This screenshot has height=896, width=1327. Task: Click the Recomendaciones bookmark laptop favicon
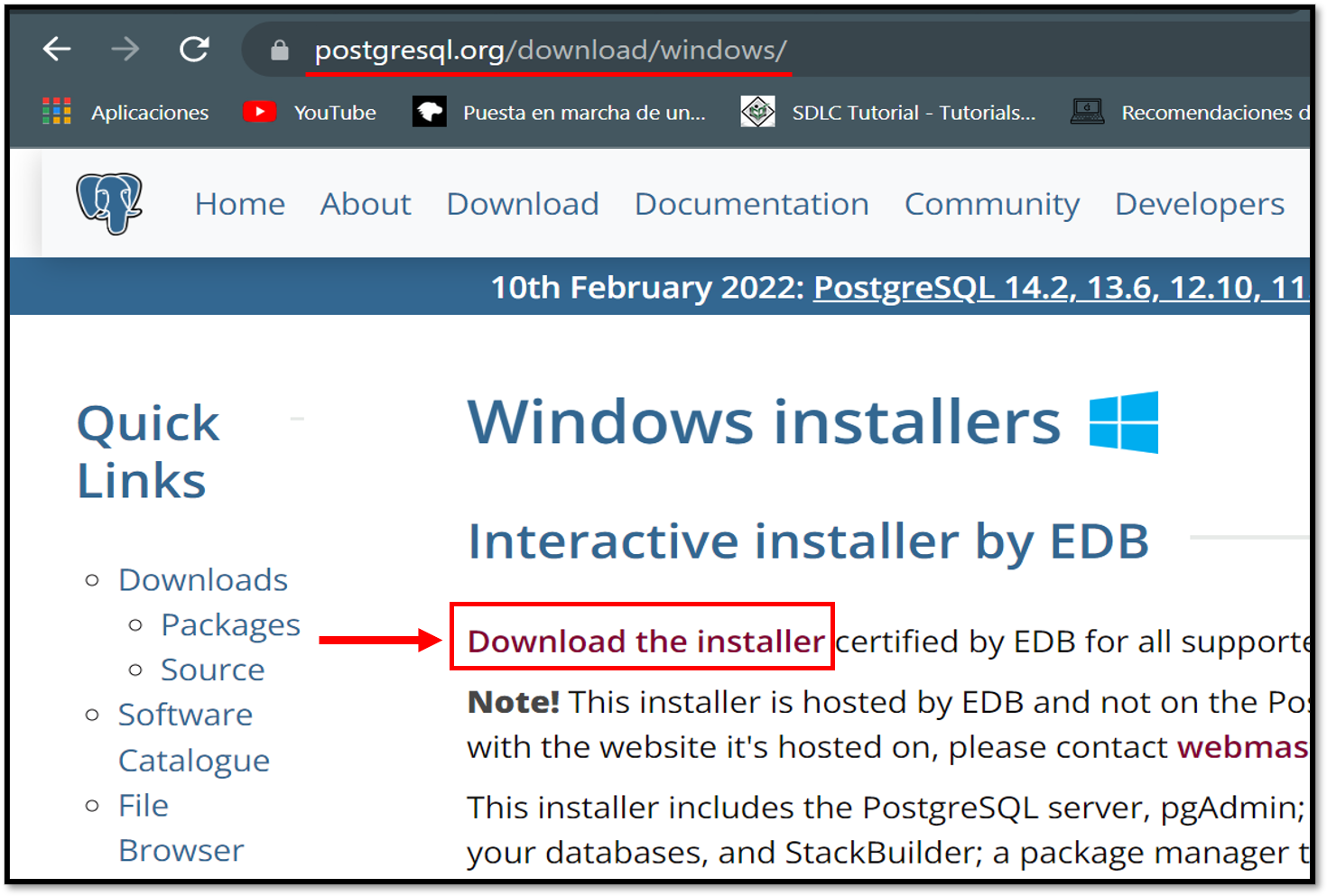[1087, 112]
